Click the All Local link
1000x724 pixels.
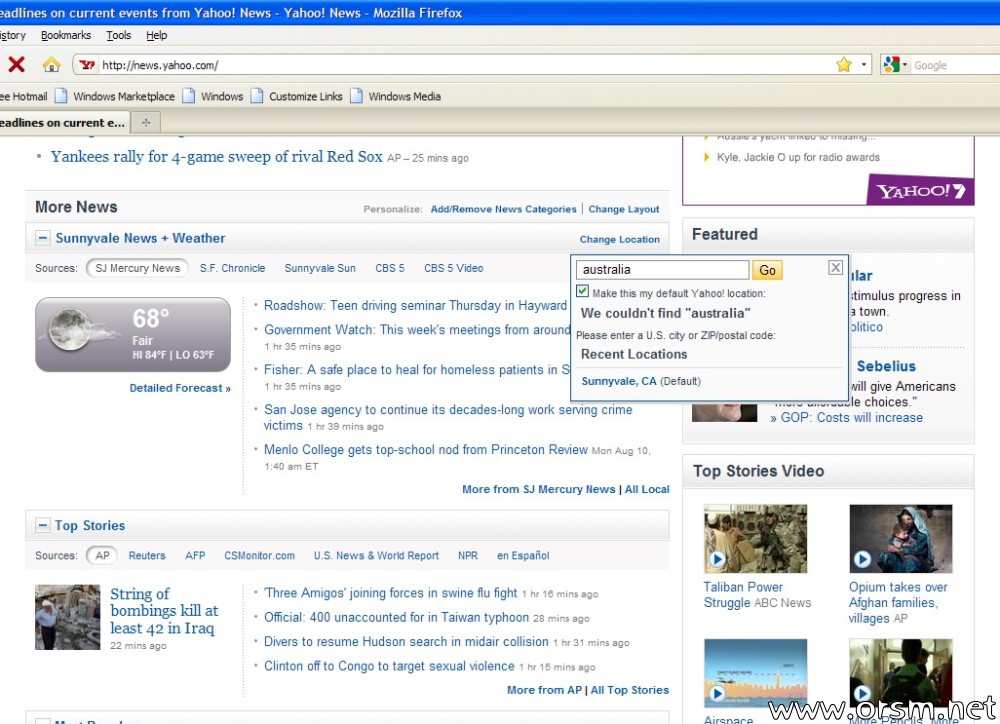pyautogui.click(x=647, y=489)
